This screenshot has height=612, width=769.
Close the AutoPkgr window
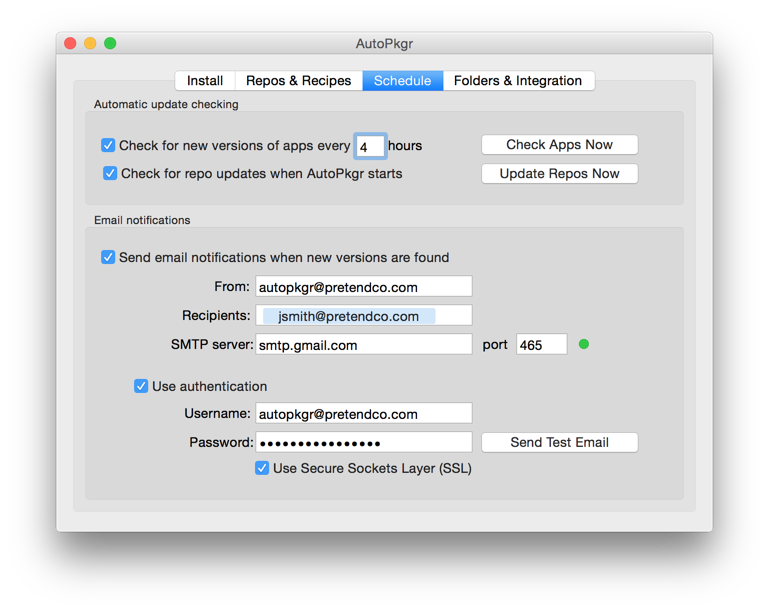(x=70, y=43)
